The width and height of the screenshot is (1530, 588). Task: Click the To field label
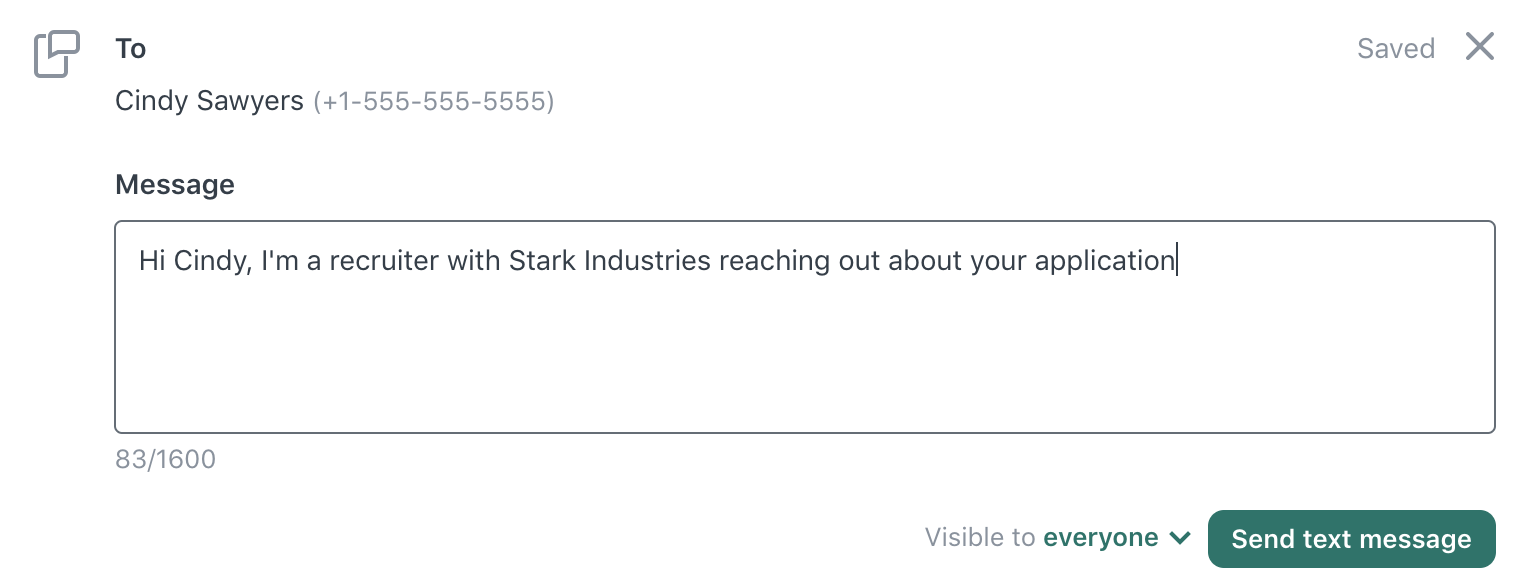131,48
